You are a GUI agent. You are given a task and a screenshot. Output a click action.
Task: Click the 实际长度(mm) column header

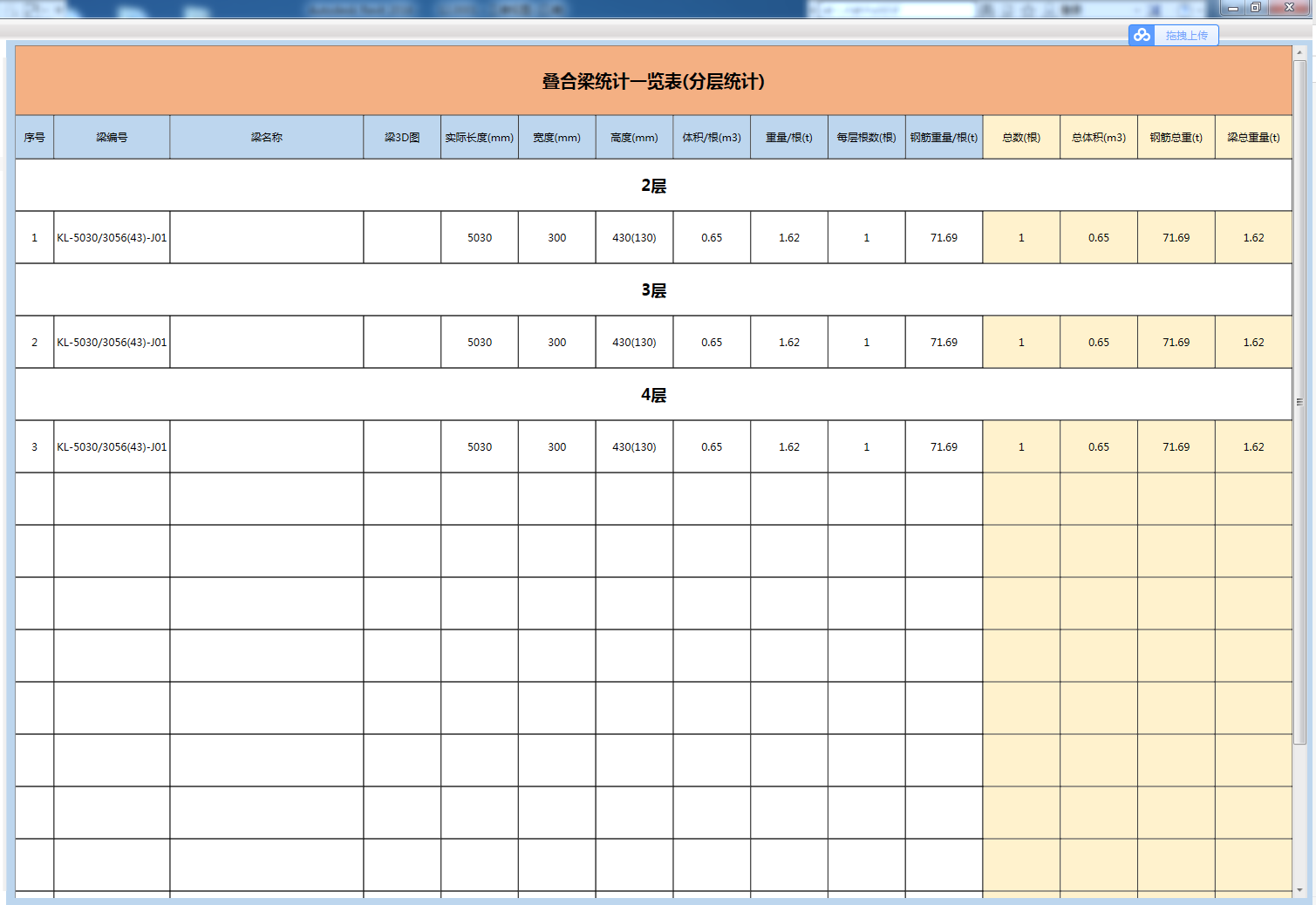(480, 138)
